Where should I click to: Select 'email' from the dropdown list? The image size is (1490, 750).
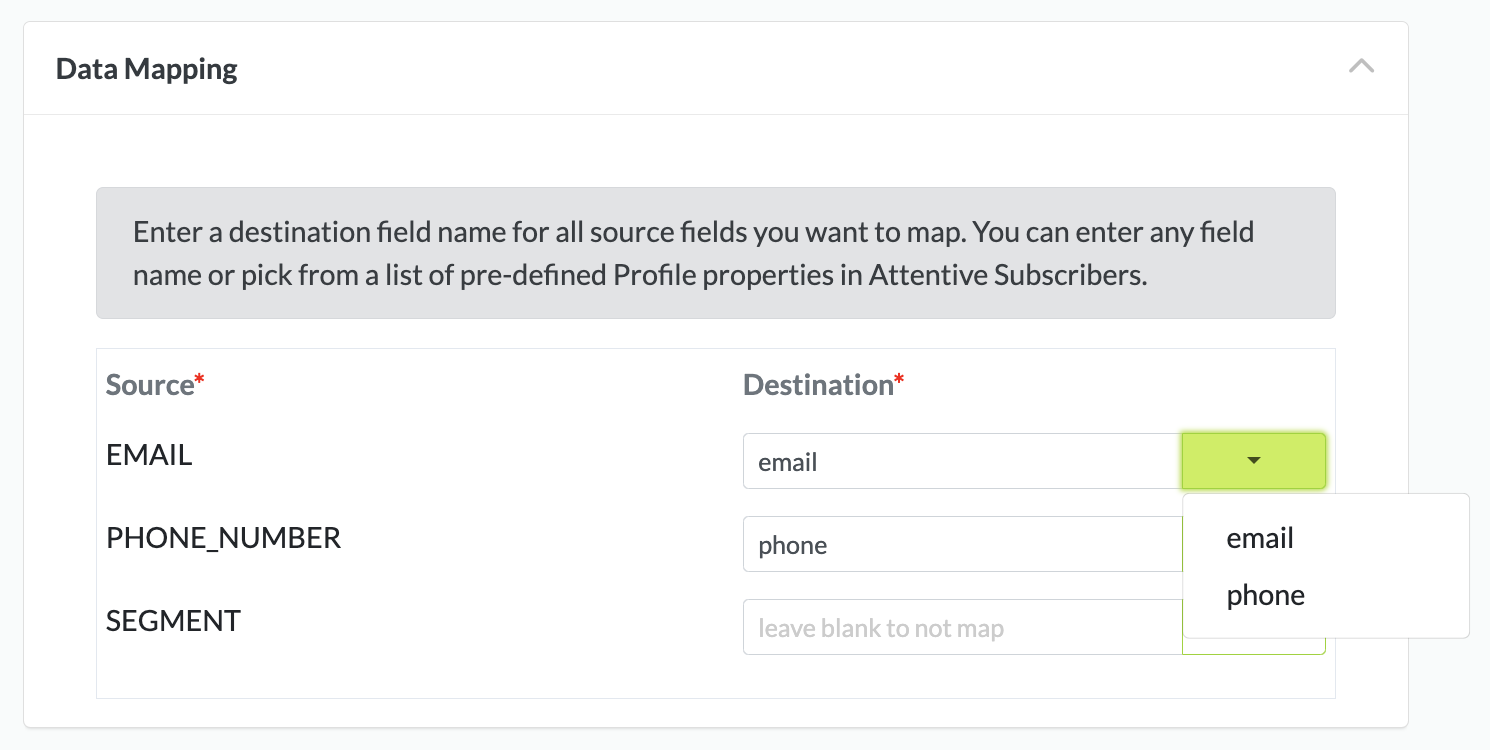pyautogui.click(x=1260, y=538)
